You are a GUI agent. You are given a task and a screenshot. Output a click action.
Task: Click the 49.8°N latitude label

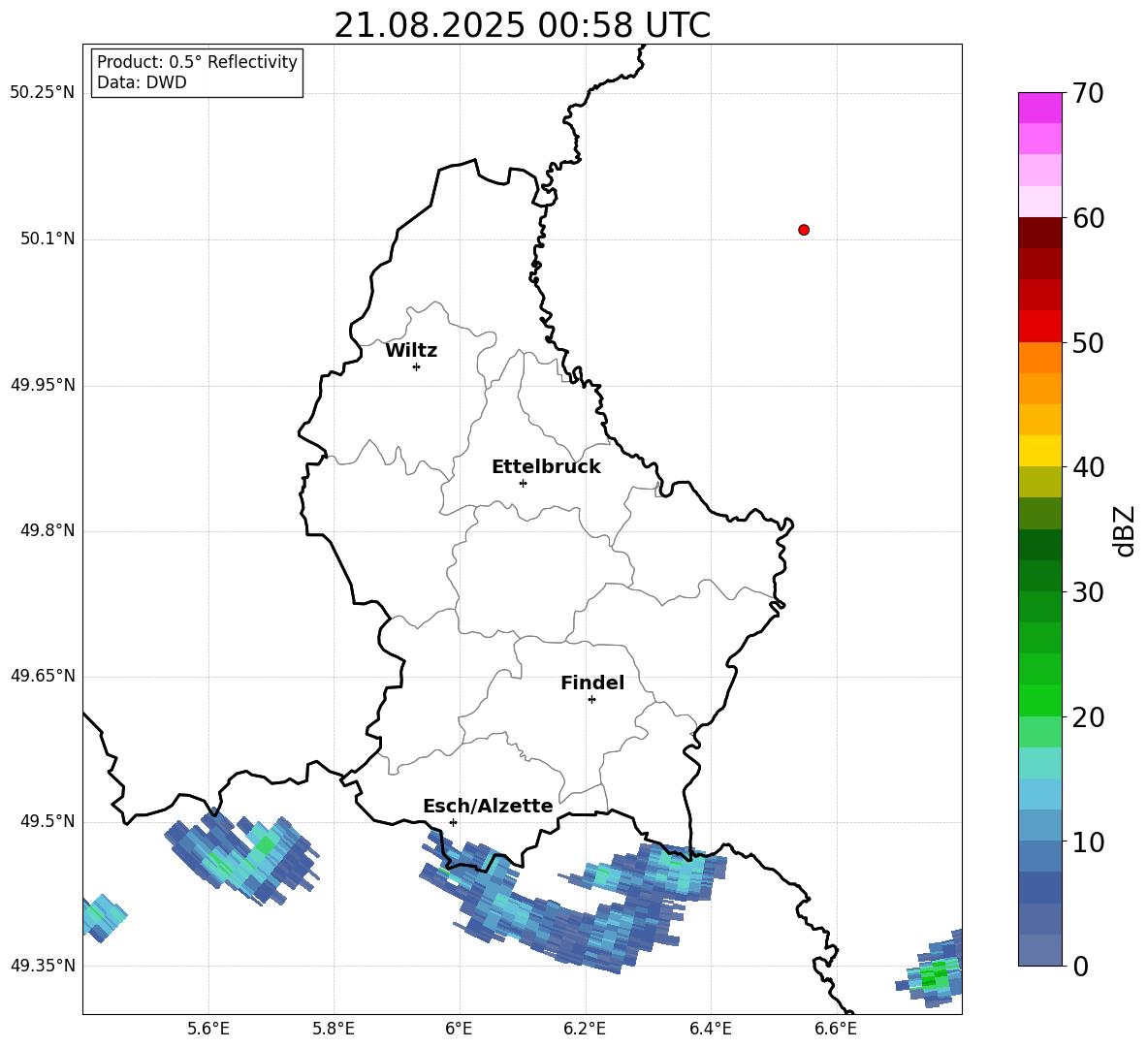tap(48, 530)
